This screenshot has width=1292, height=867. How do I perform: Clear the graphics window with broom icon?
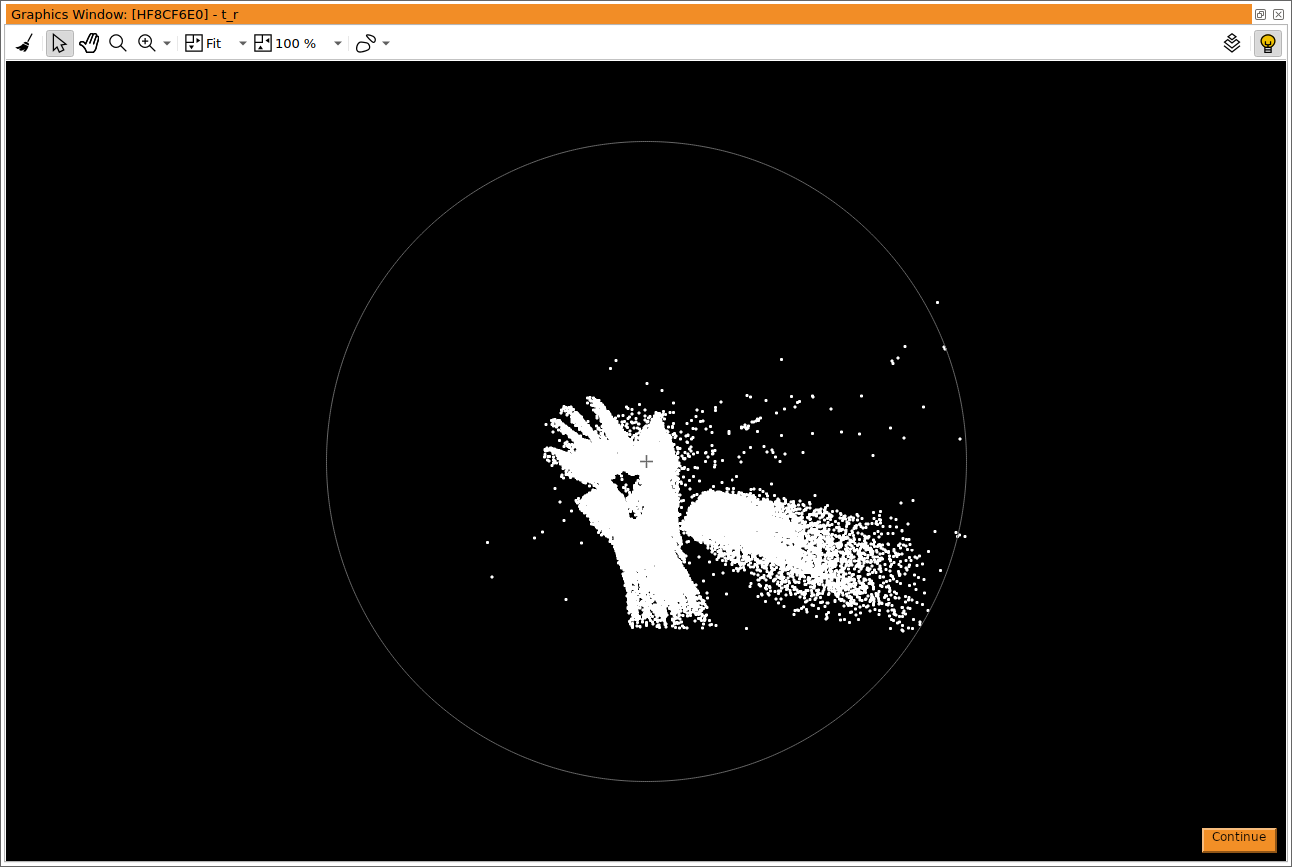25,43
